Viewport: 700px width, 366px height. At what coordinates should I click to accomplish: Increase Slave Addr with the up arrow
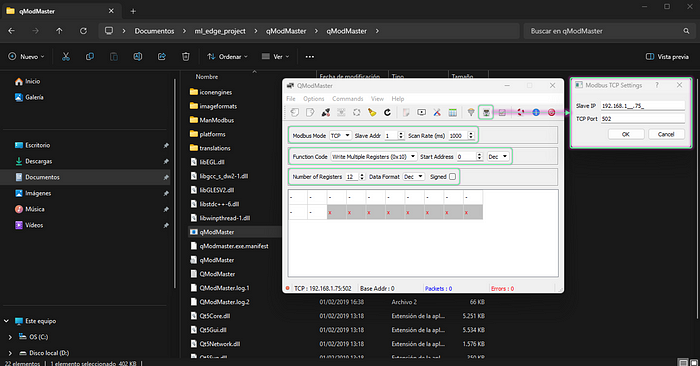pyautogui.click(x=400, y=133)
